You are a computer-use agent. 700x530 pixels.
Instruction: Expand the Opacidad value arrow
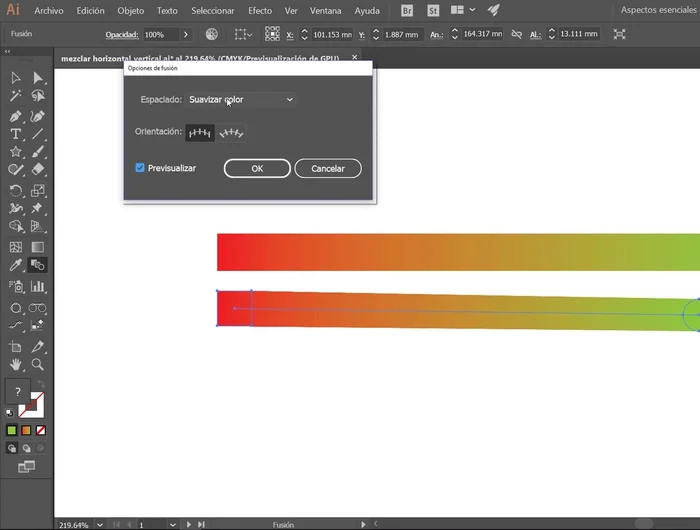tap(186, 34)
